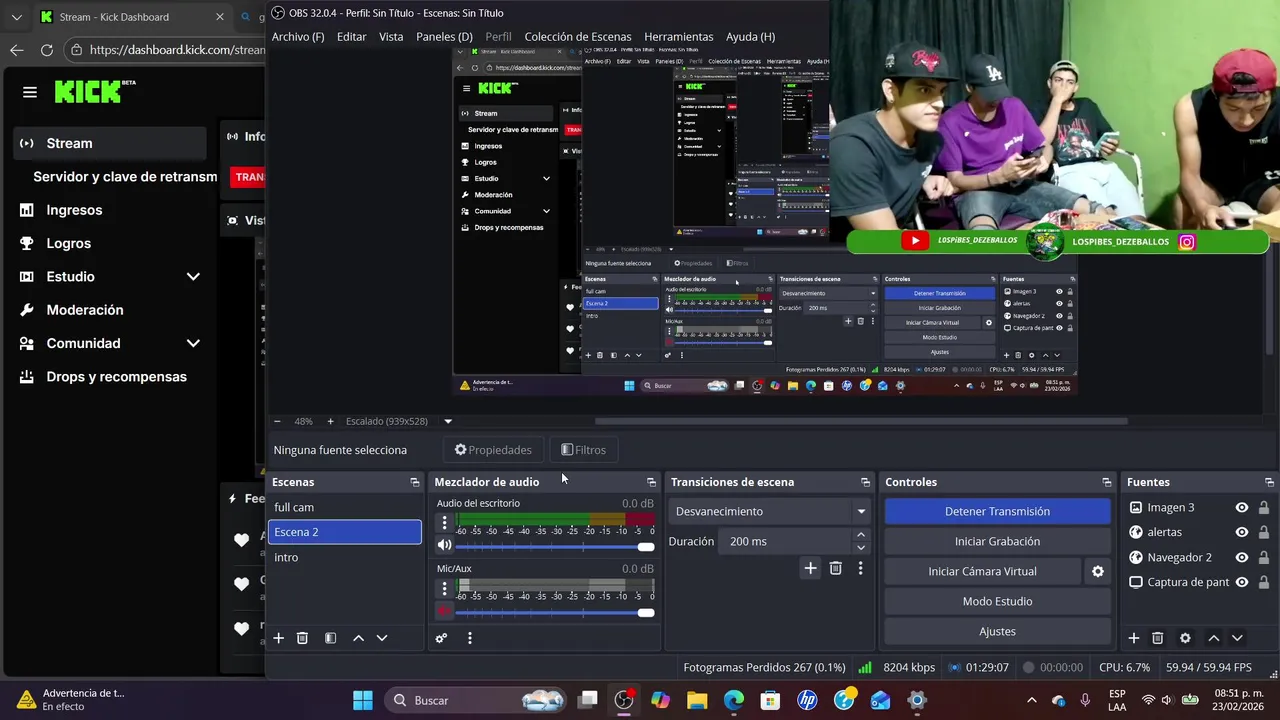Open virtual camera settings gear

pyautogui.click(x=1098, y=571)
